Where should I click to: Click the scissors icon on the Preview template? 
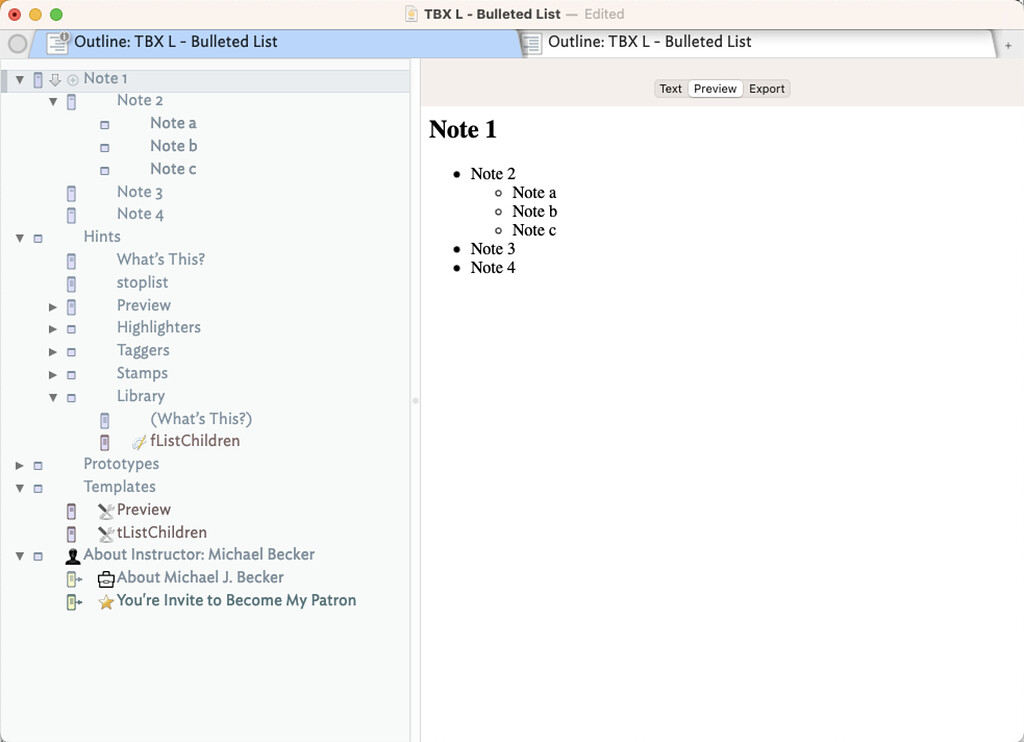click(x=105, y=509)
